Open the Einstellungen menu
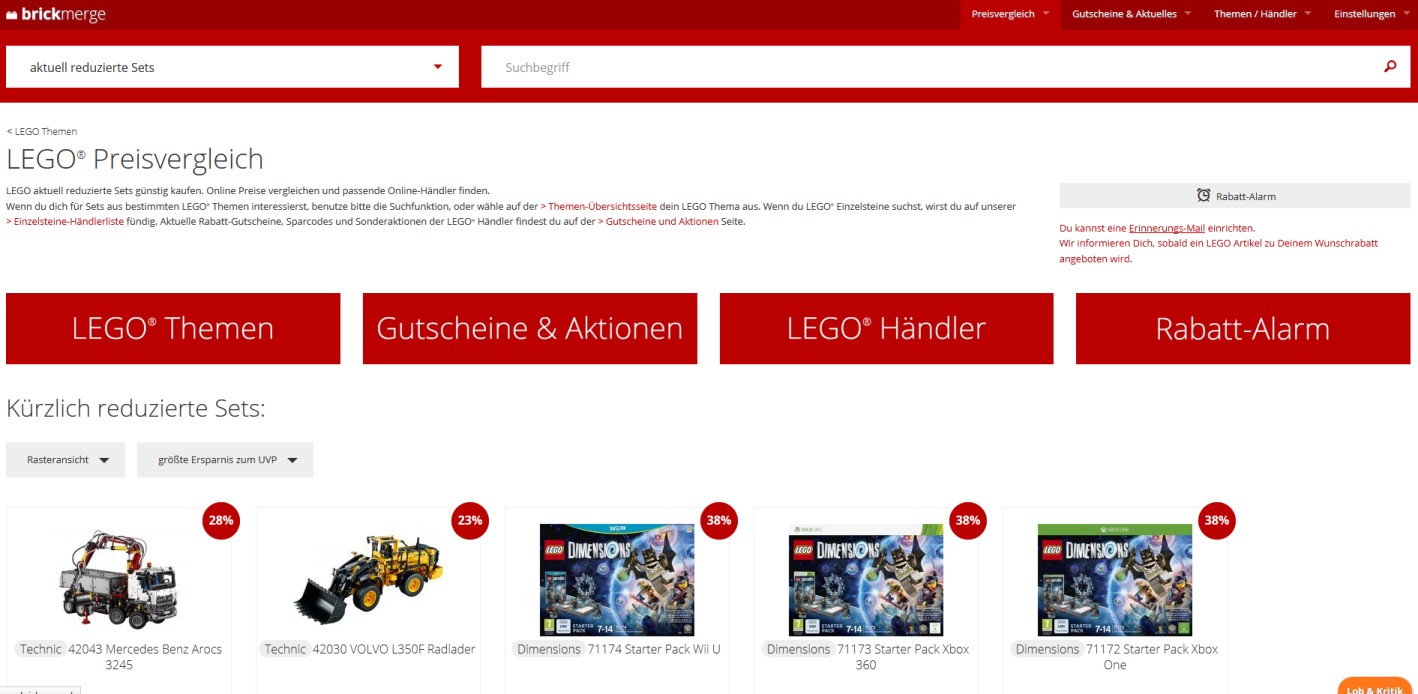Screen dimensions: 1418x694 point(1371,14)
